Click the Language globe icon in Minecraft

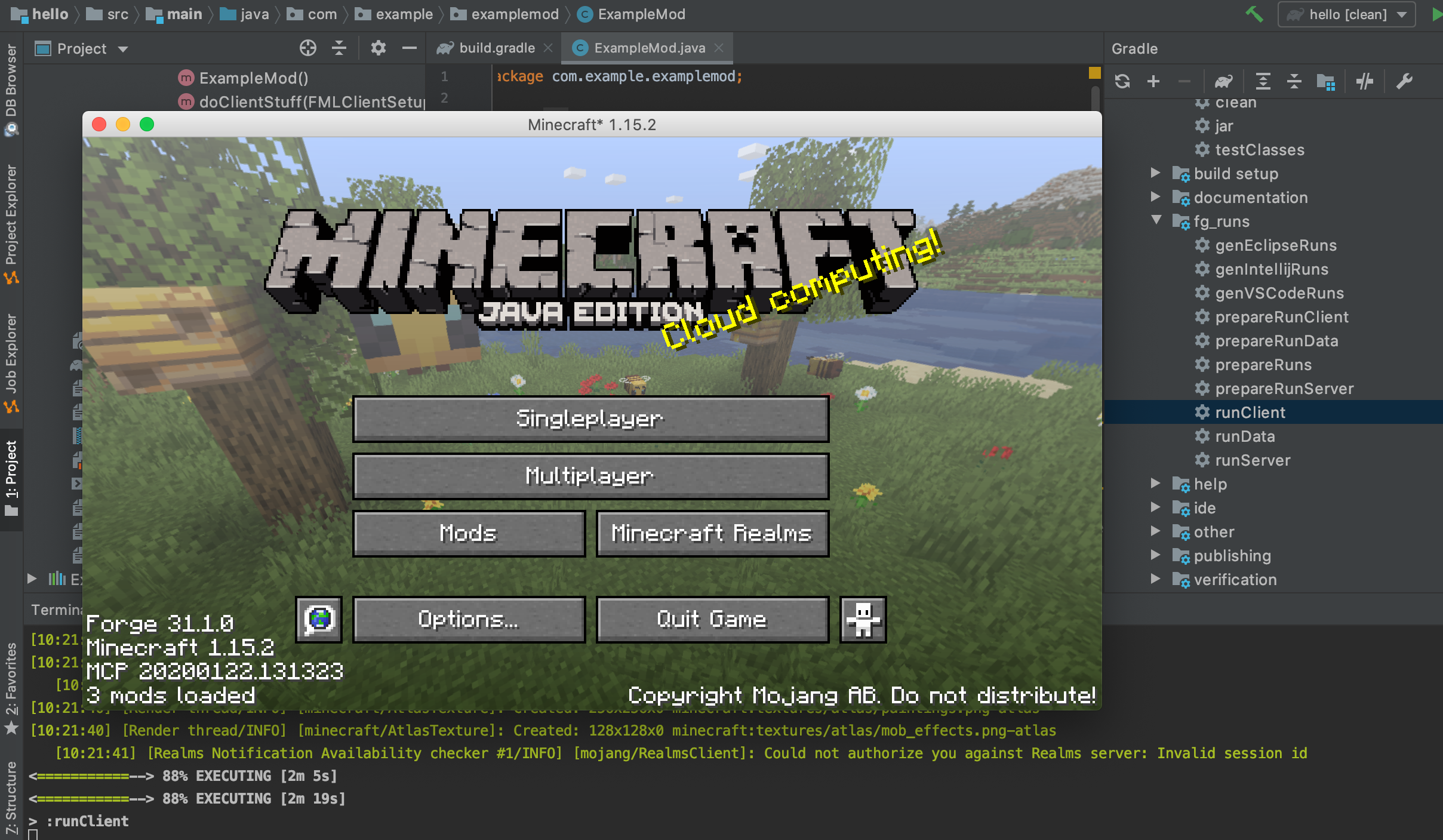[x=319, y=619]
